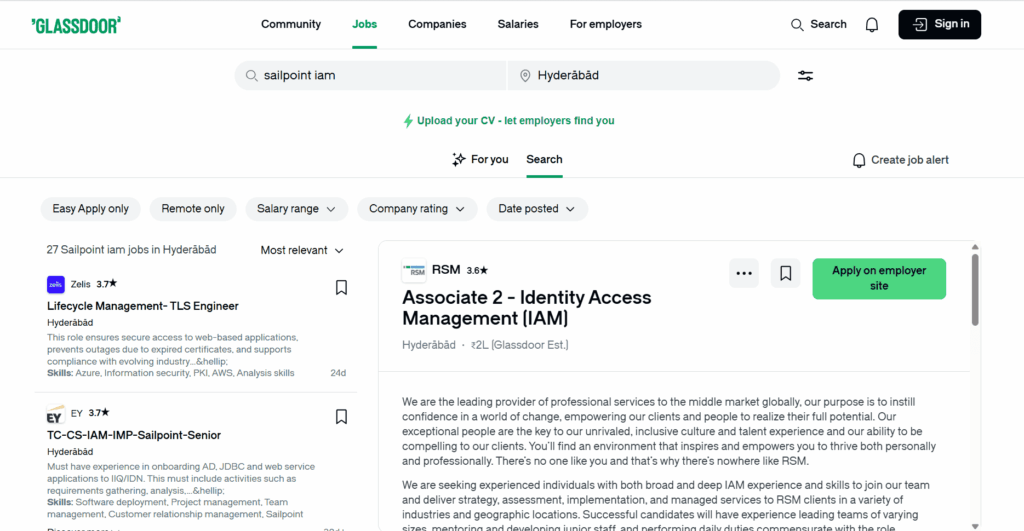The image size is (1024, 531).
Task: Save the RSM Associate 2 job bookmark
Action: click(x=786, y=273)
